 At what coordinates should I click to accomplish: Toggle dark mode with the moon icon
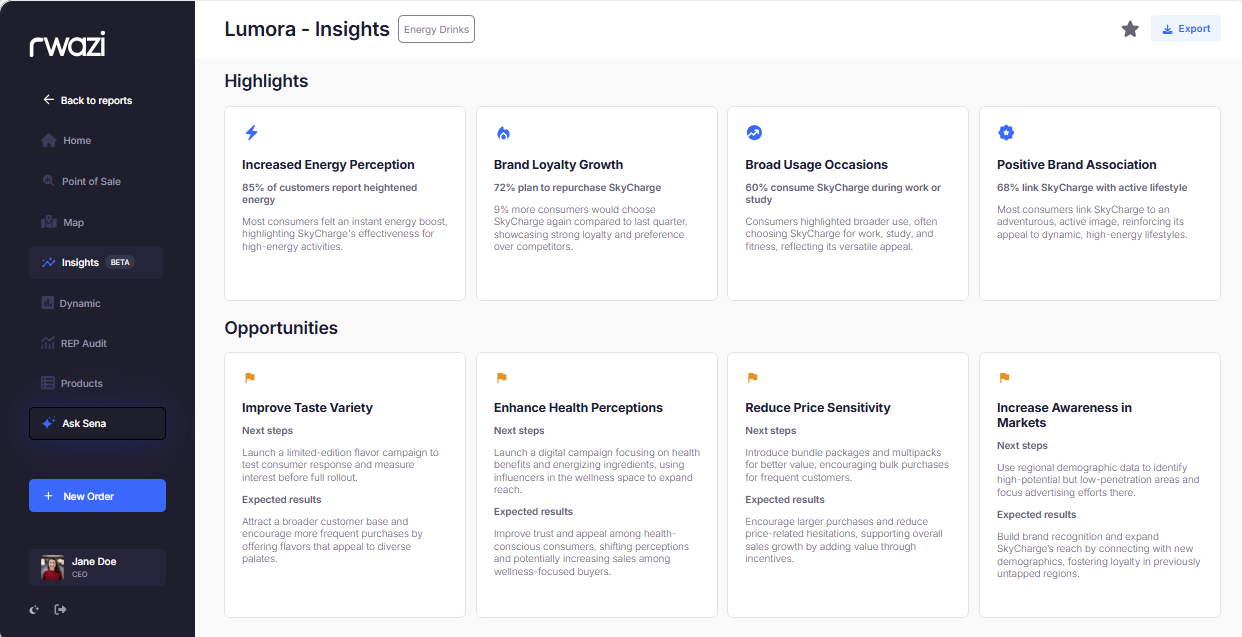[36, 609]
